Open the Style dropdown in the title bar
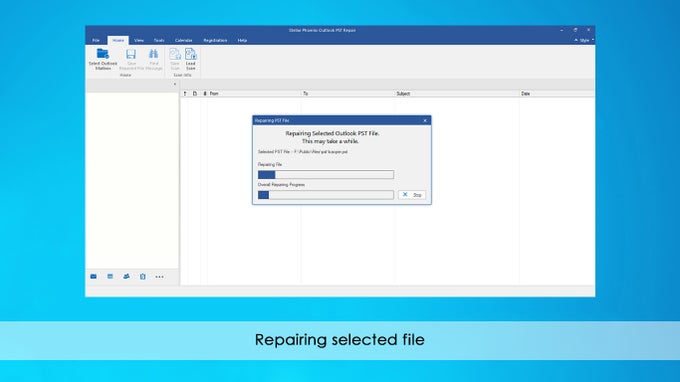The width and height of the screenshot is (680, 382). point(585,40)
